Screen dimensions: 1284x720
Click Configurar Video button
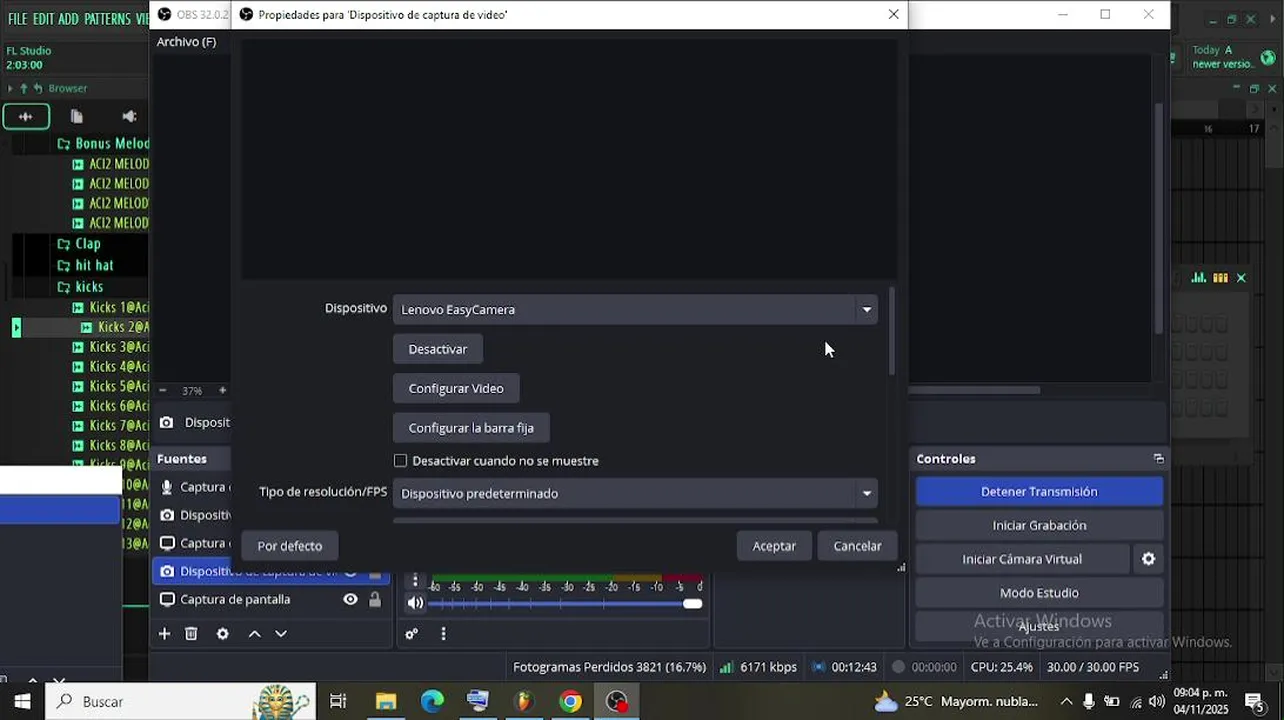pyautogui.click(x=456, y=388)
